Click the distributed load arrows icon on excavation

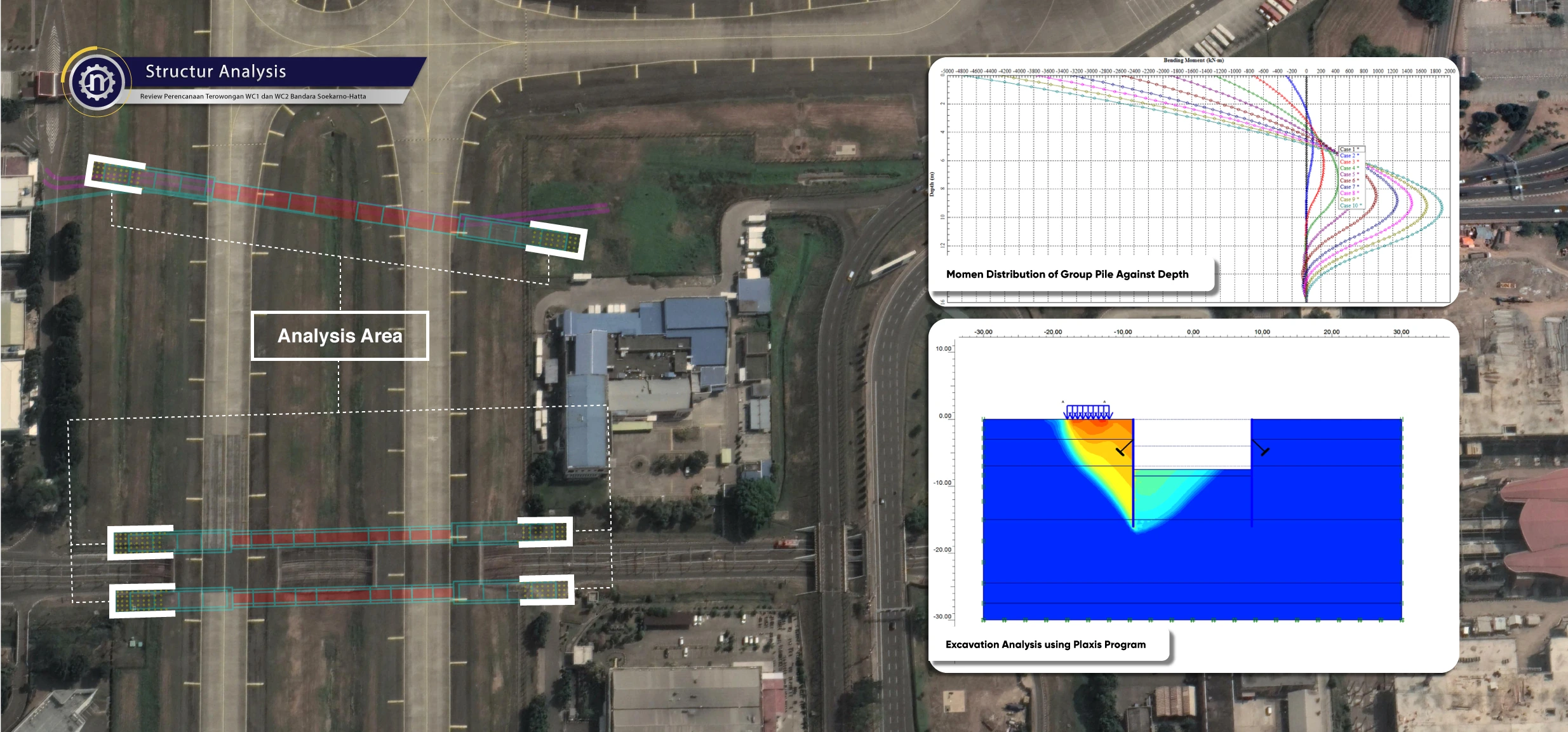[x=1088, y=412]
